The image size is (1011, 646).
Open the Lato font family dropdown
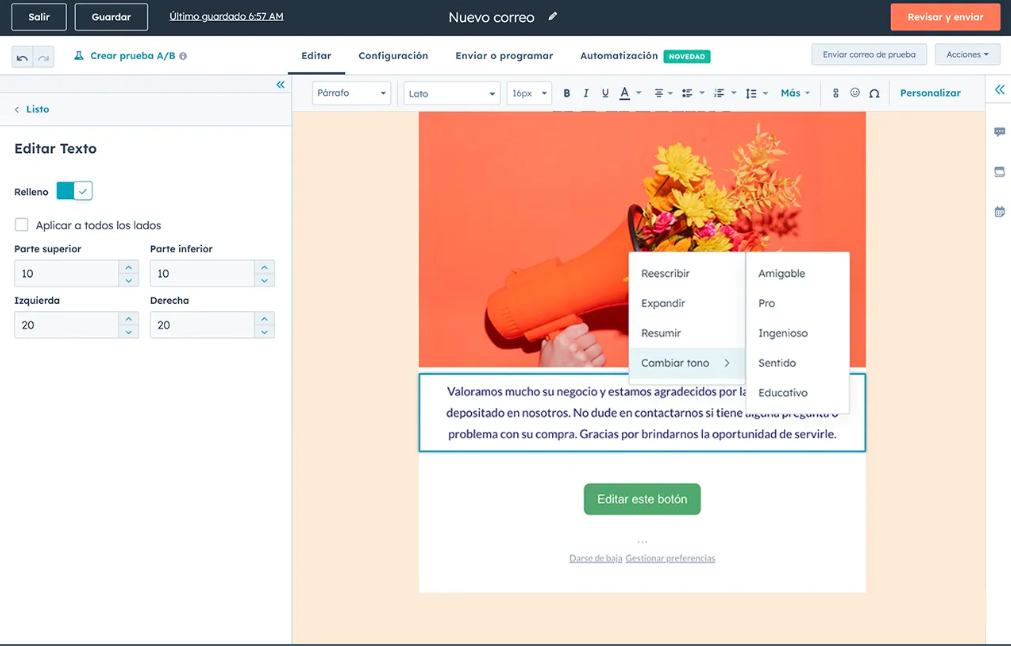pos(450,92)
